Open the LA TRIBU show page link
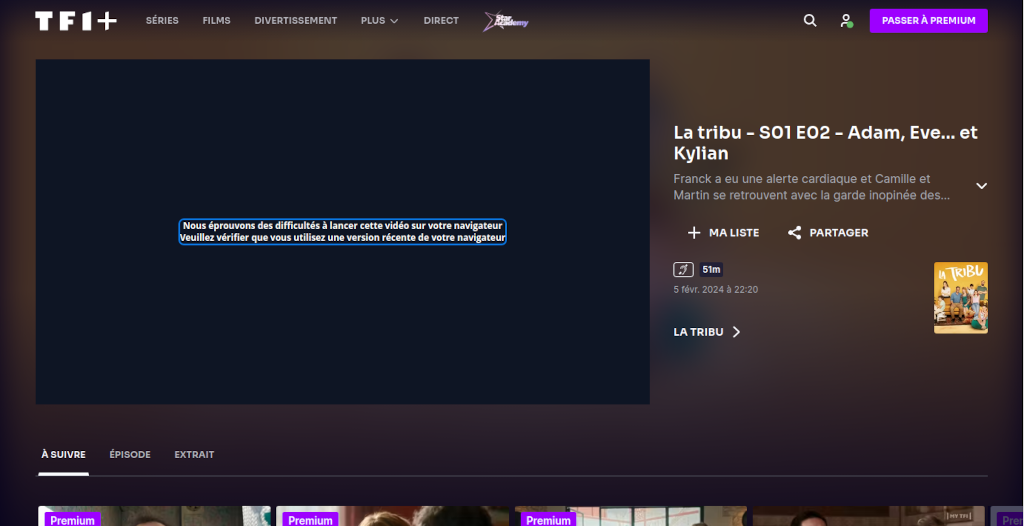The width and height of the screenshot is (1024, 526). point(707,332)
